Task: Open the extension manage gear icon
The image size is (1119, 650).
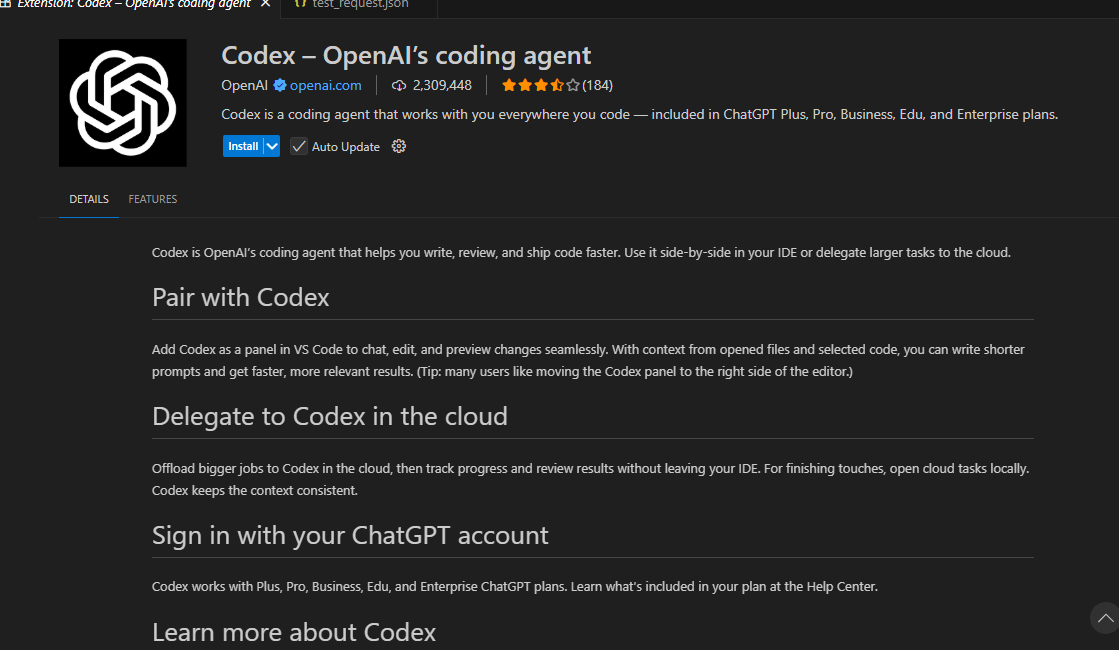Action: tap(399, 146)
